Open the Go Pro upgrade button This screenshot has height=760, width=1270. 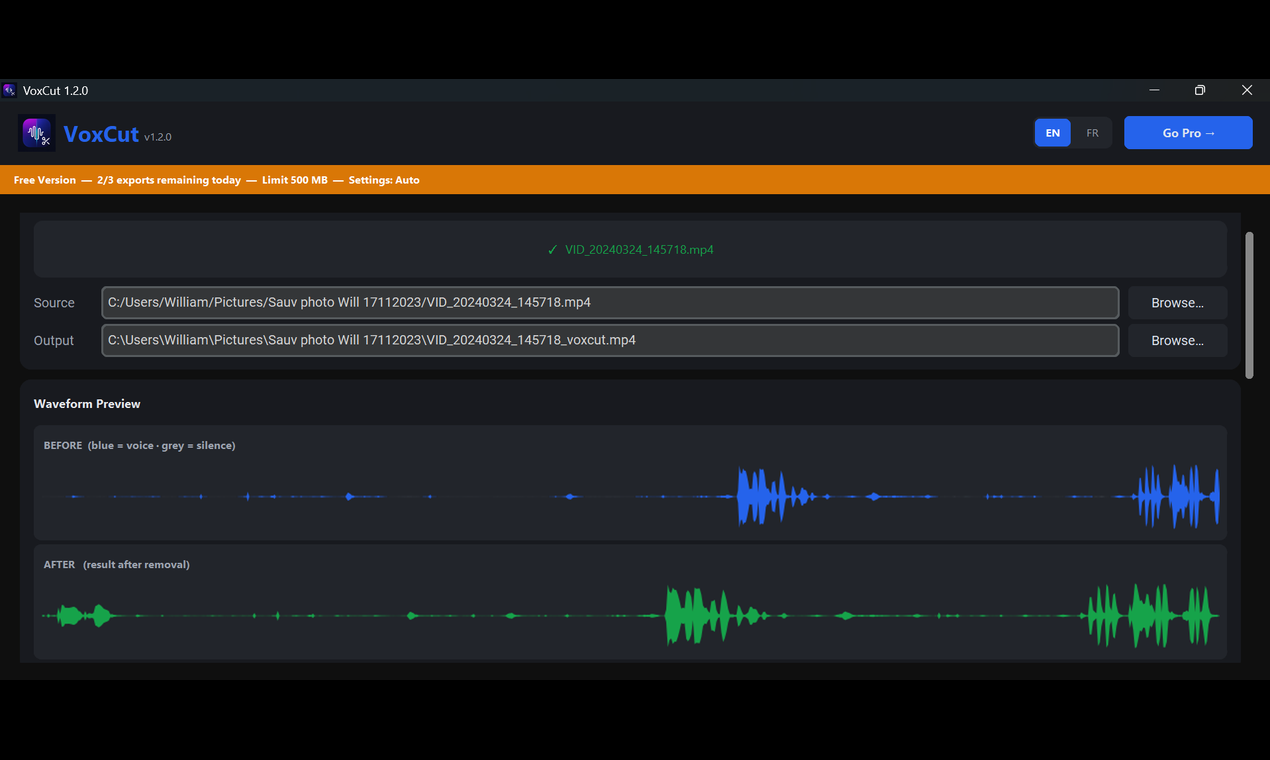pos(1188,133)
